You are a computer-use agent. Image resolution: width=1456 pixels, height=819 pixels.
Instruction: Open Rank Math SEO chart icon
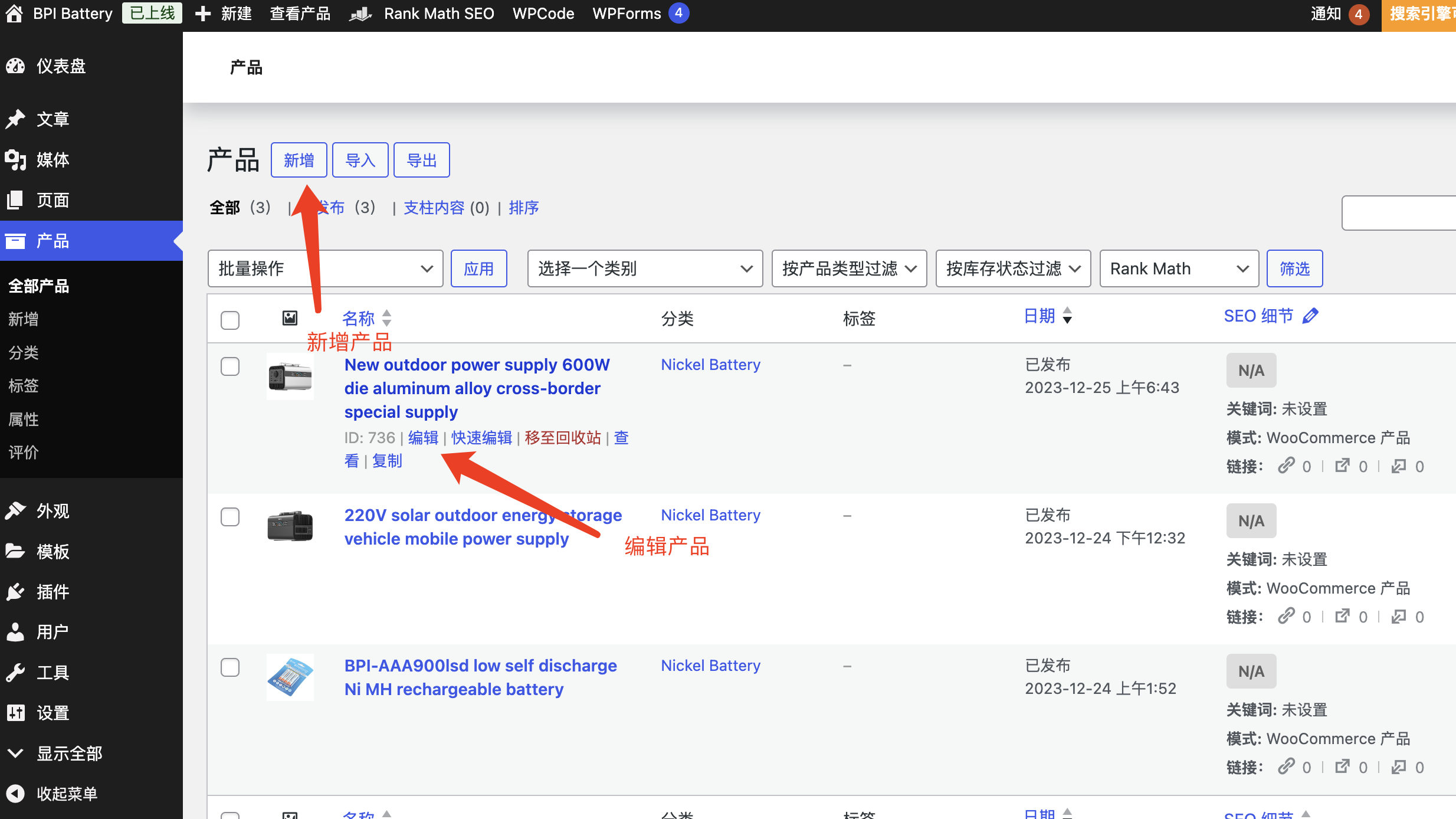point(360,14)
